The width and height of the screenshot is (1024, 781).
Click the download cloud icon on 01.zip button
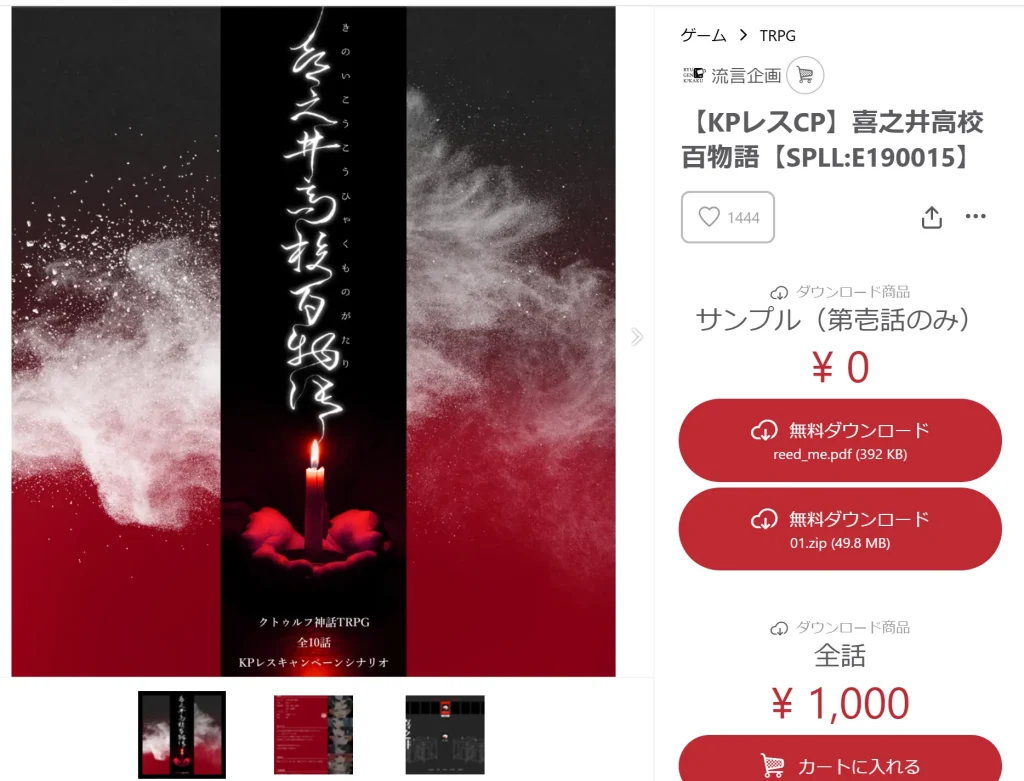click(764, 519)
